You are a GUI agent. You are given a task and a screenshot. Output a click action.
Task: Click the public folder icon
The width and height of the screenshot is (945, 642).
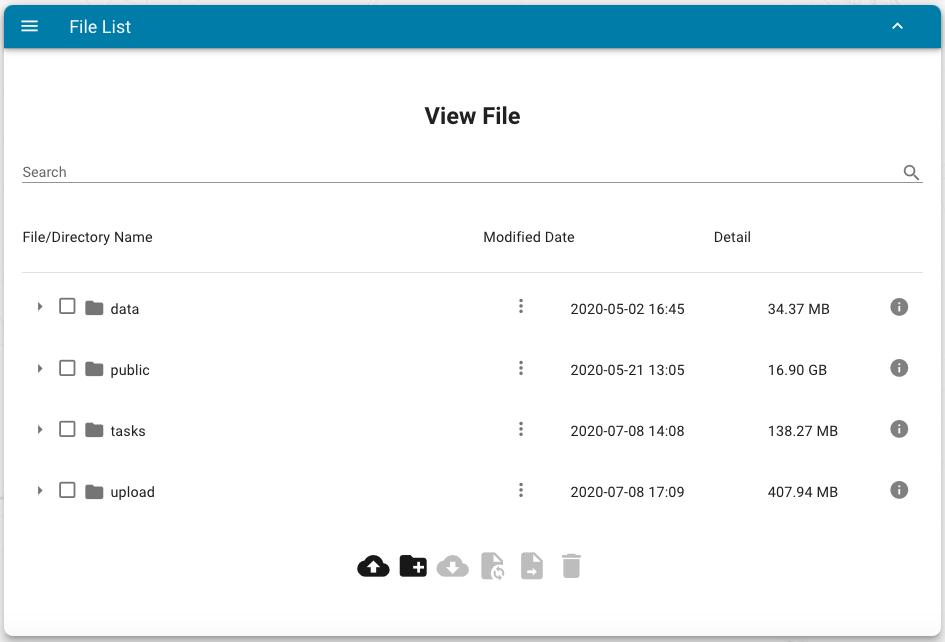[x=94, y=369]
